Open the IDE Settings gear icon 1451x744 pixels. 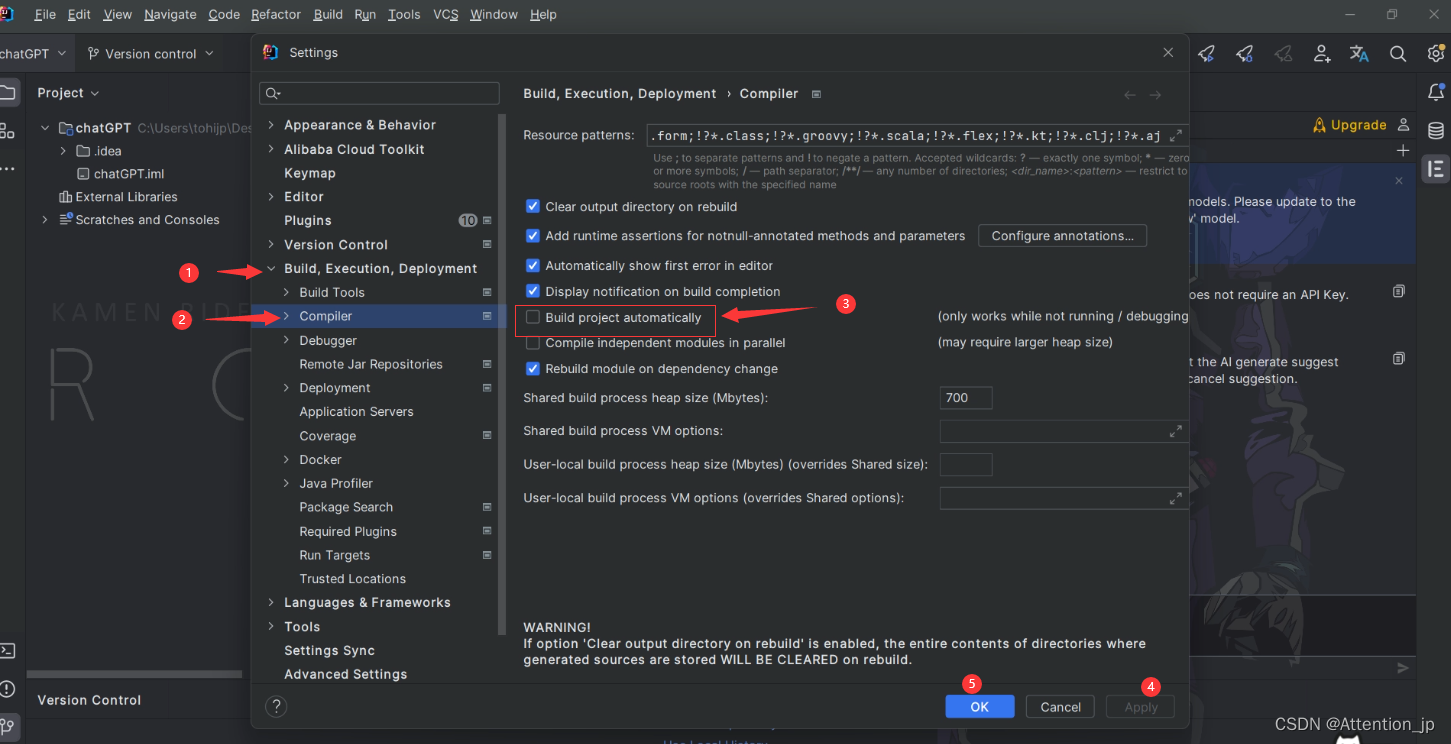pos(1436,53)
